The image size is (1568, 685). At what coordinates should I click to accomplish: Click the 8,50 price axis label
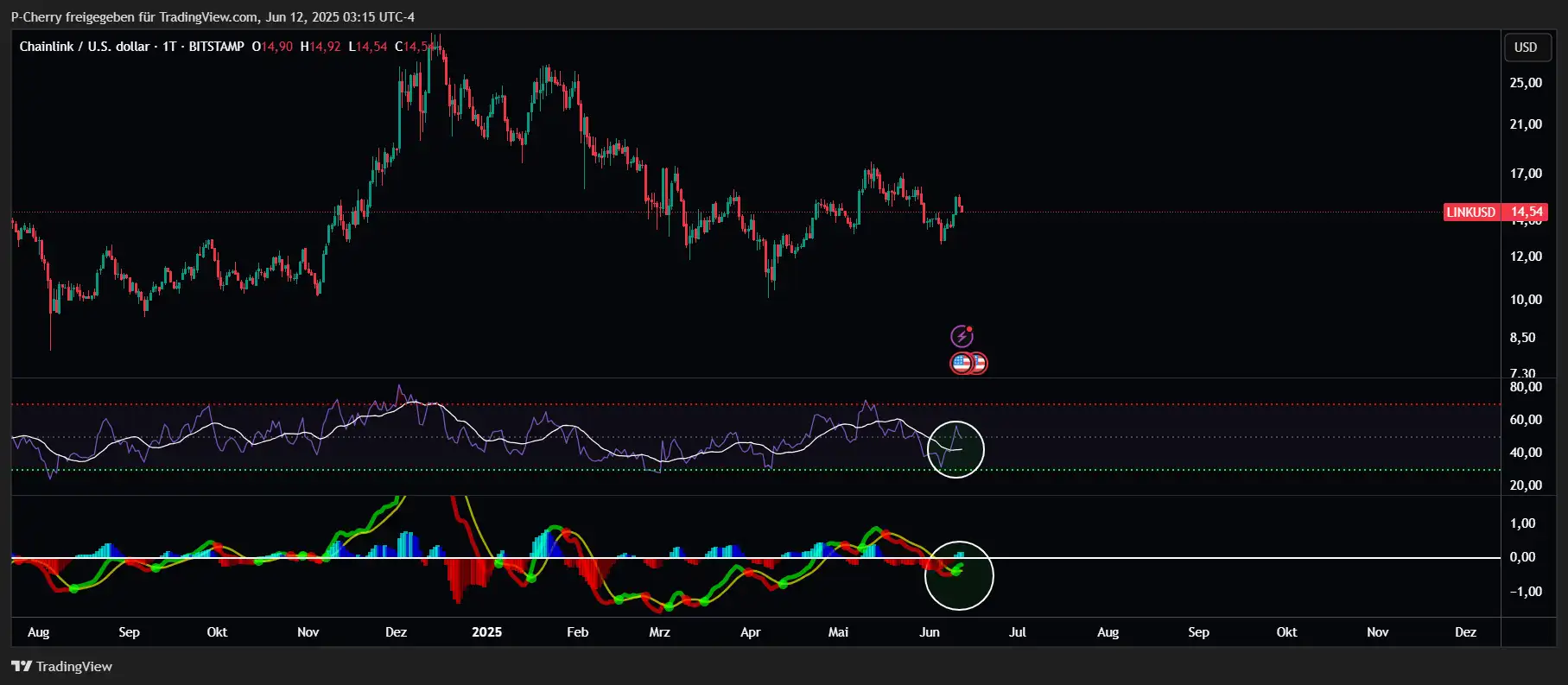tap(1522, 338)
